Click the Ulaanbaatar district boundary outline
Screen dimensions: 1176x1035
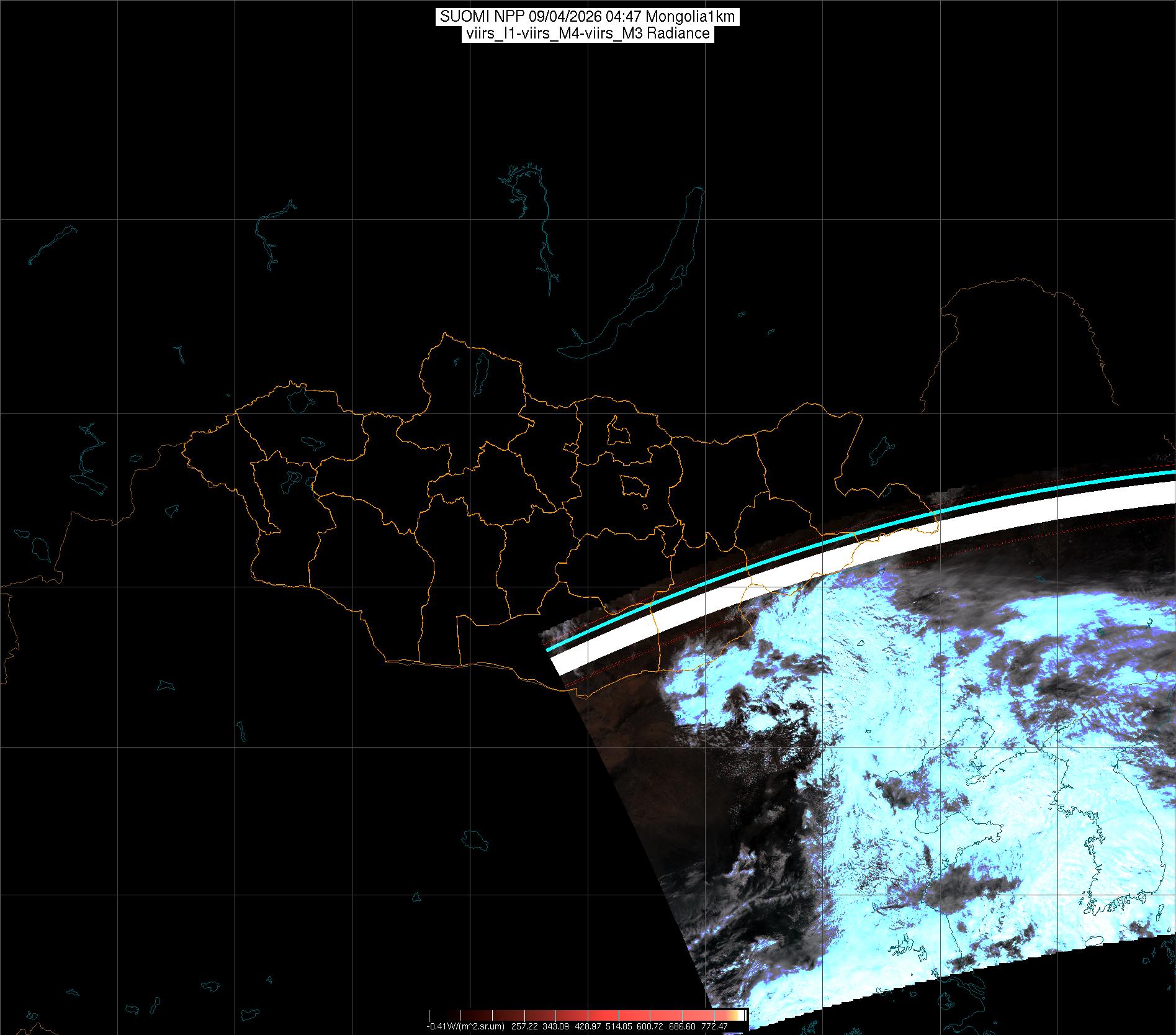coord(633,485)
